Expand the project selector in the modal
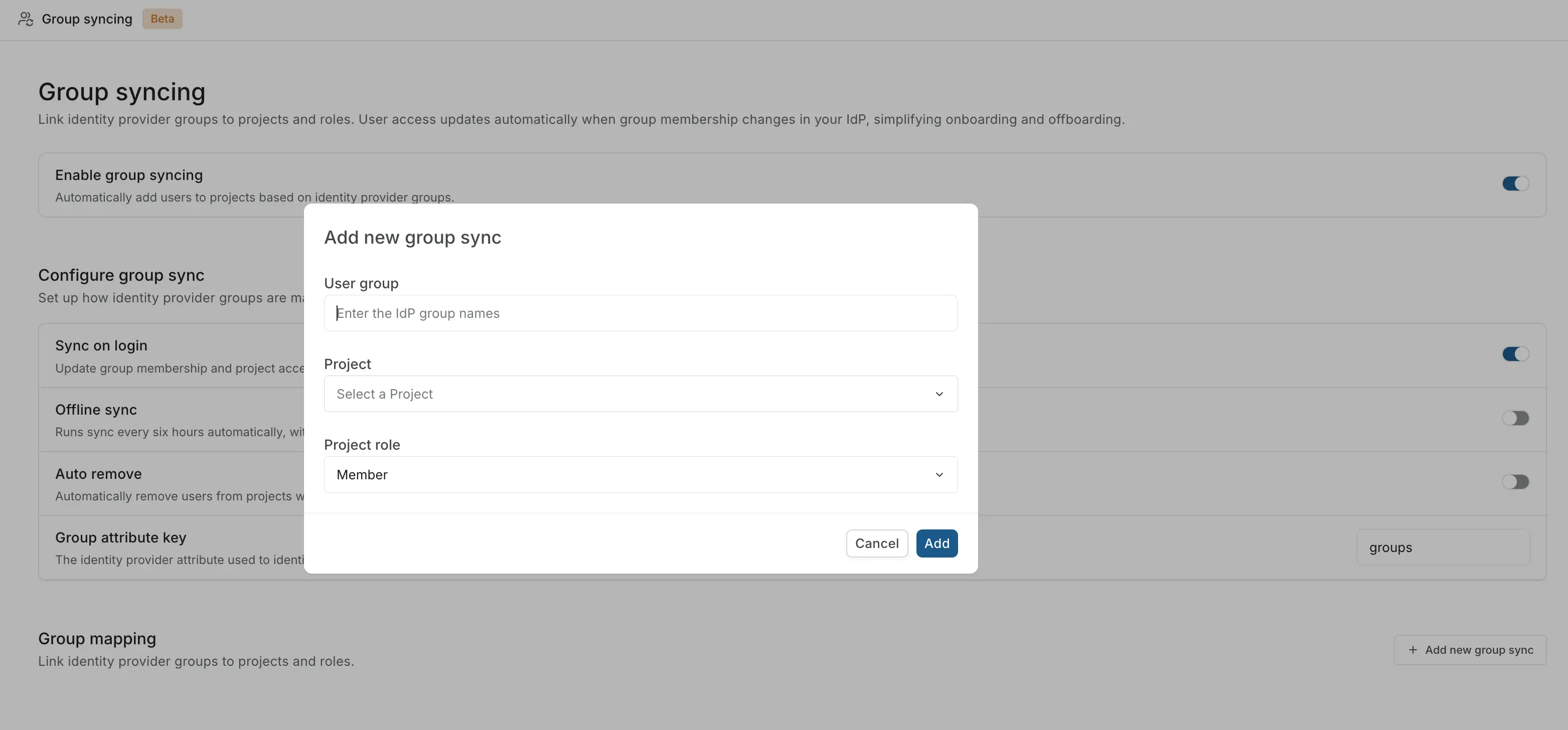Viewport: 1568px width, 730px height. 641,394
